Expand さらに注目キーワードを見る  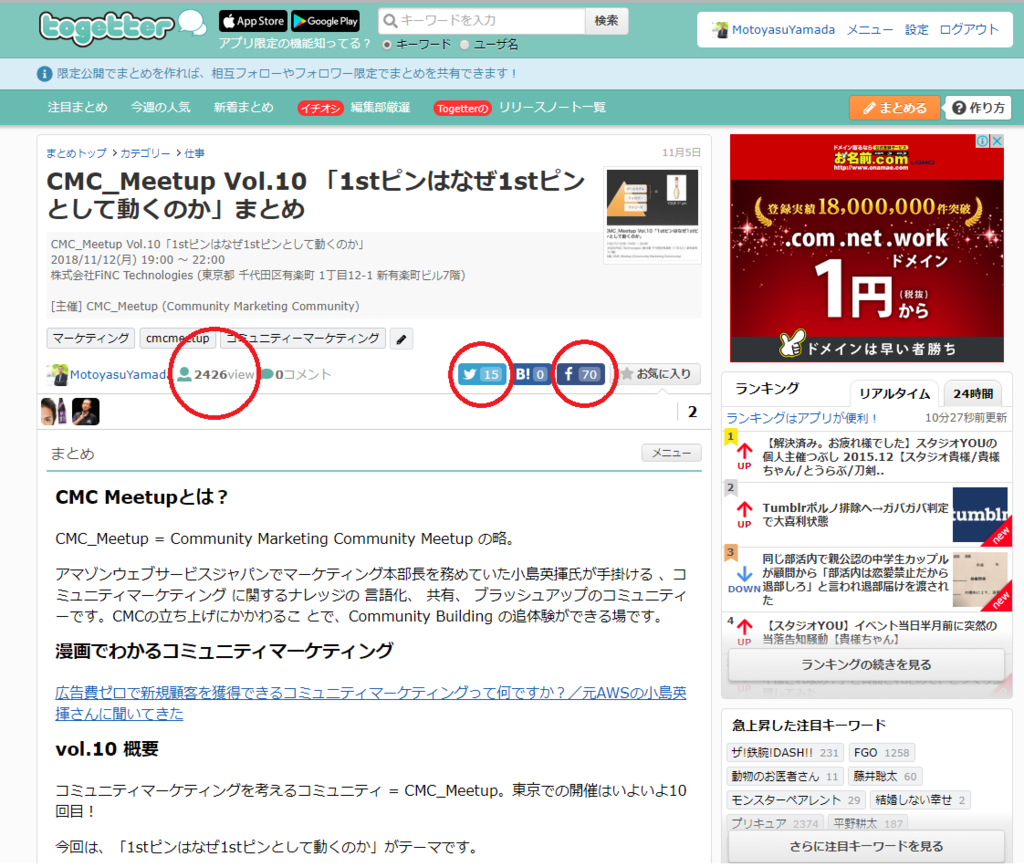866,846
